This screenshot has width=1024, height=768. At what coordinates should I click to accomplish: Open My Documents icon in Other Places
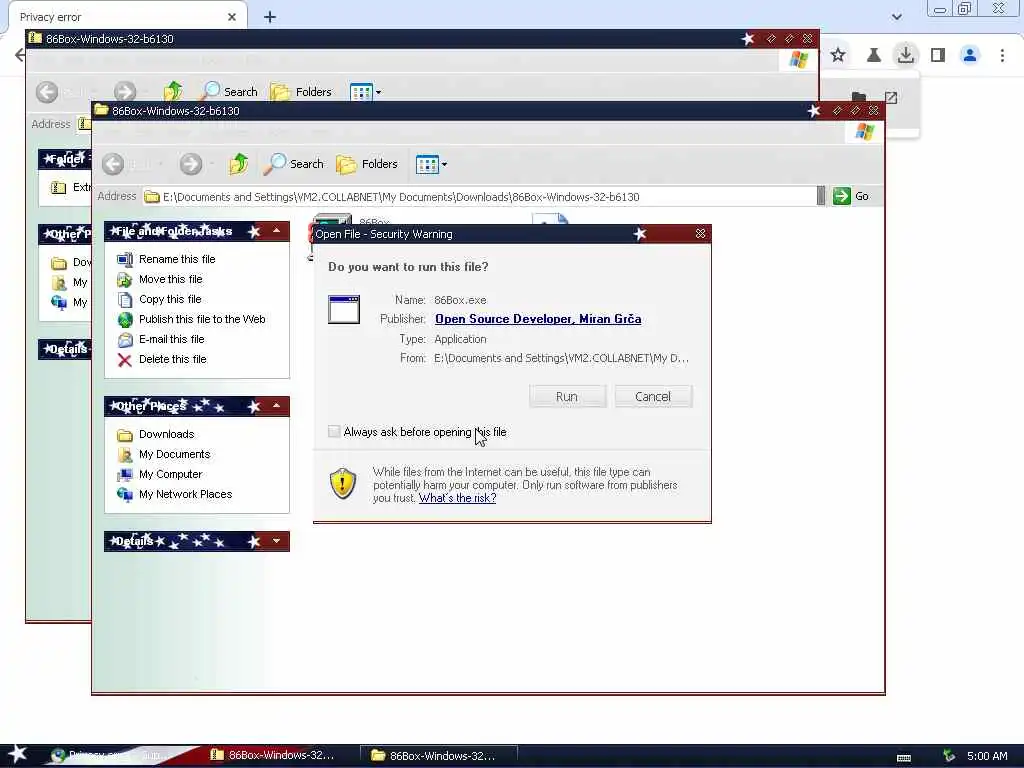pyautogui.click(x=125, y=455)
